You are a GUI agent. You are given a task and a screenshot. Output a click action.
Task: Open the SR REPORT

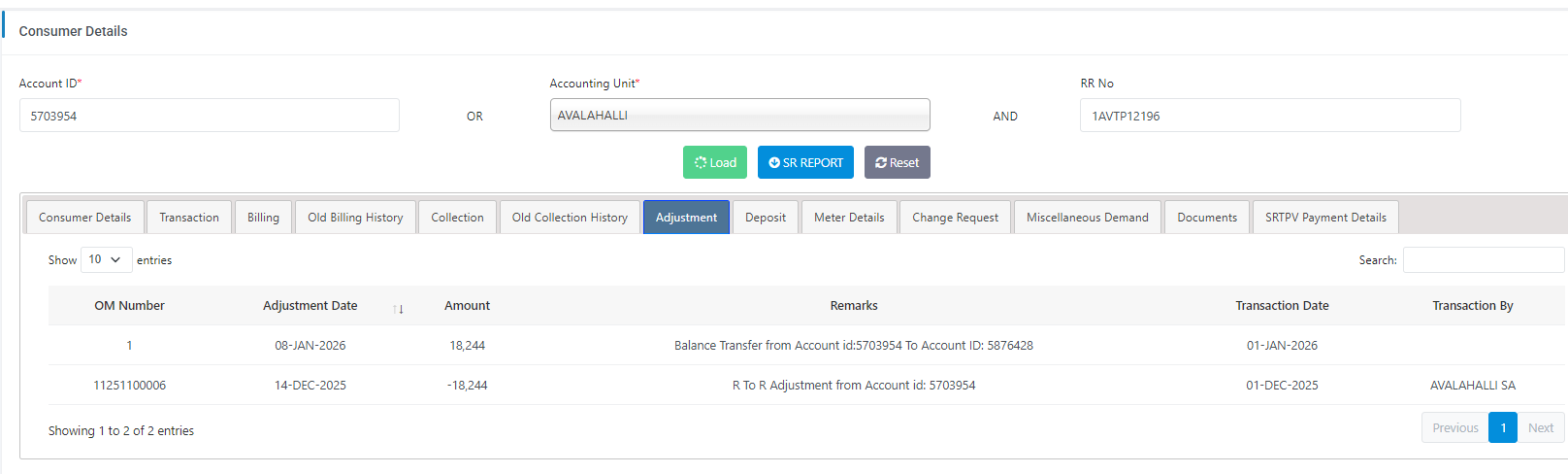pyautogui.click(x=805, y=162)
